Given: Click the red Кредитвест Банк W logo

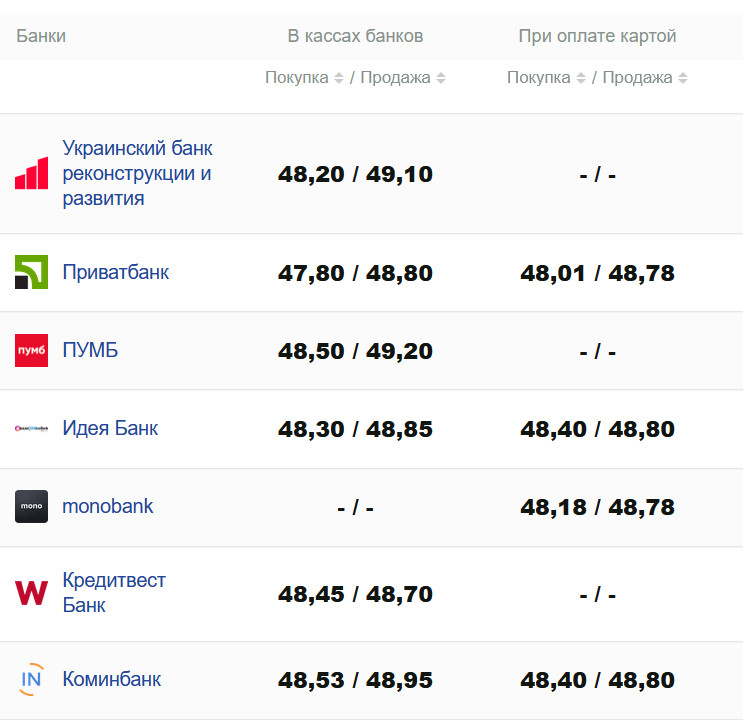Looking at the screenshot, I should [31, 593].
